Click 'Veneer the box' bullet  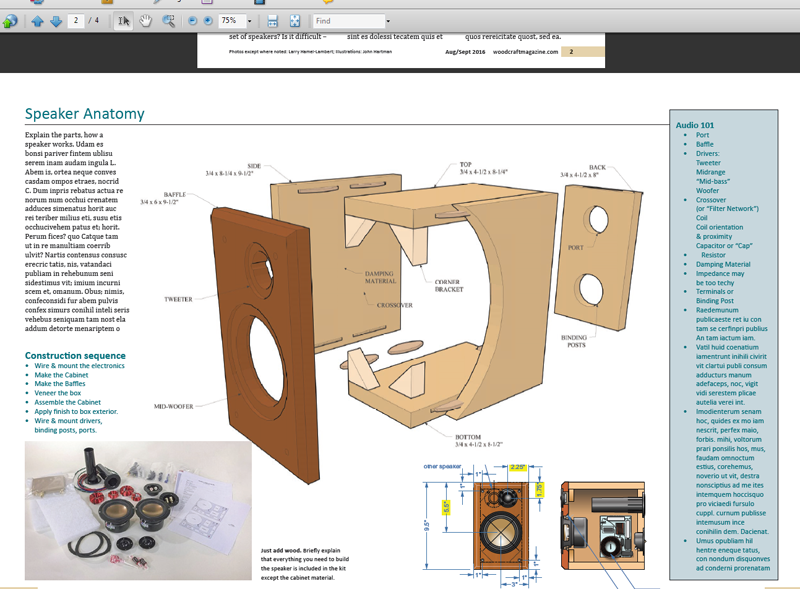pos(58,392)
